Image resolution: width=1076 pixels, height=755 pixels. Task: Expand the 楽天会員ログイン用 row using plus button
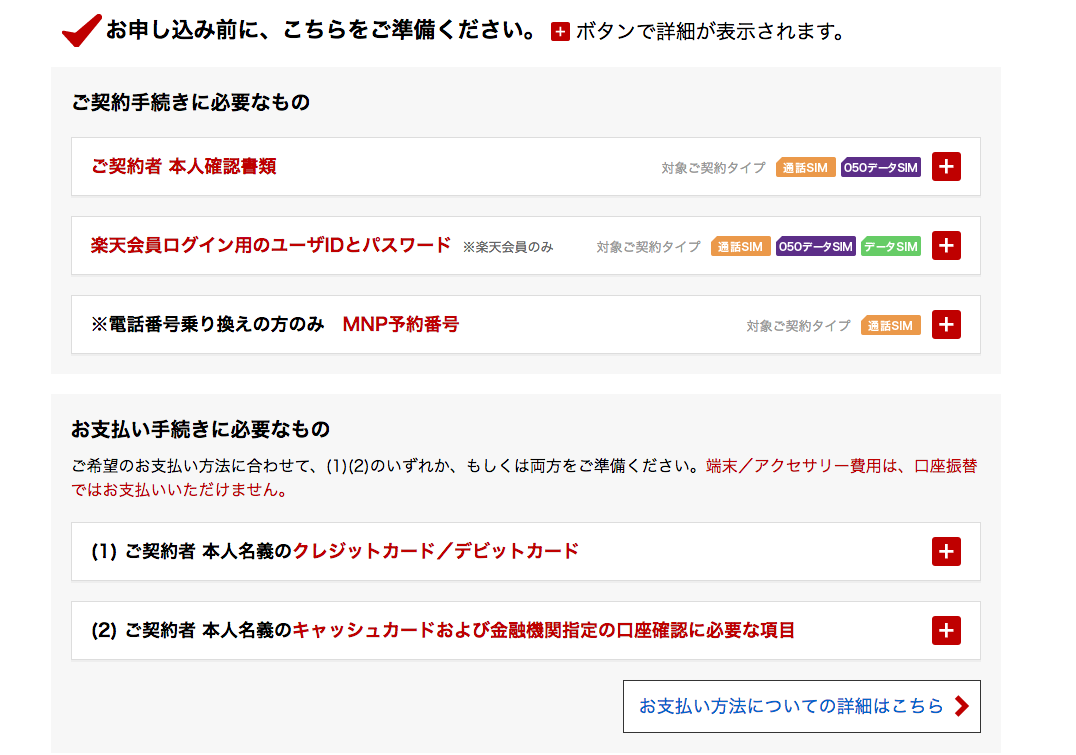[946, 246]
